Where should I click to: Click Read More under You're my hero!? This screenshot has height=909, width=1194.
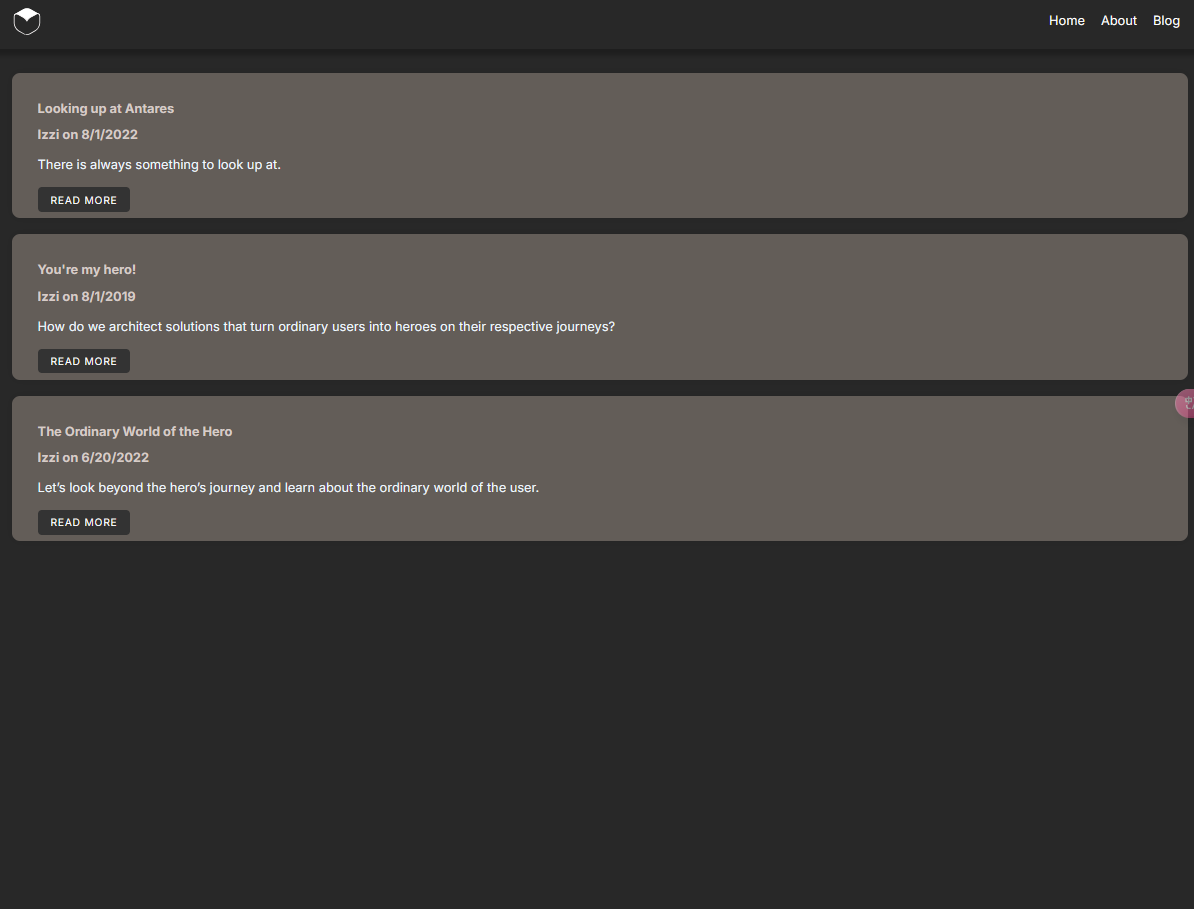(x=84, y=361)
